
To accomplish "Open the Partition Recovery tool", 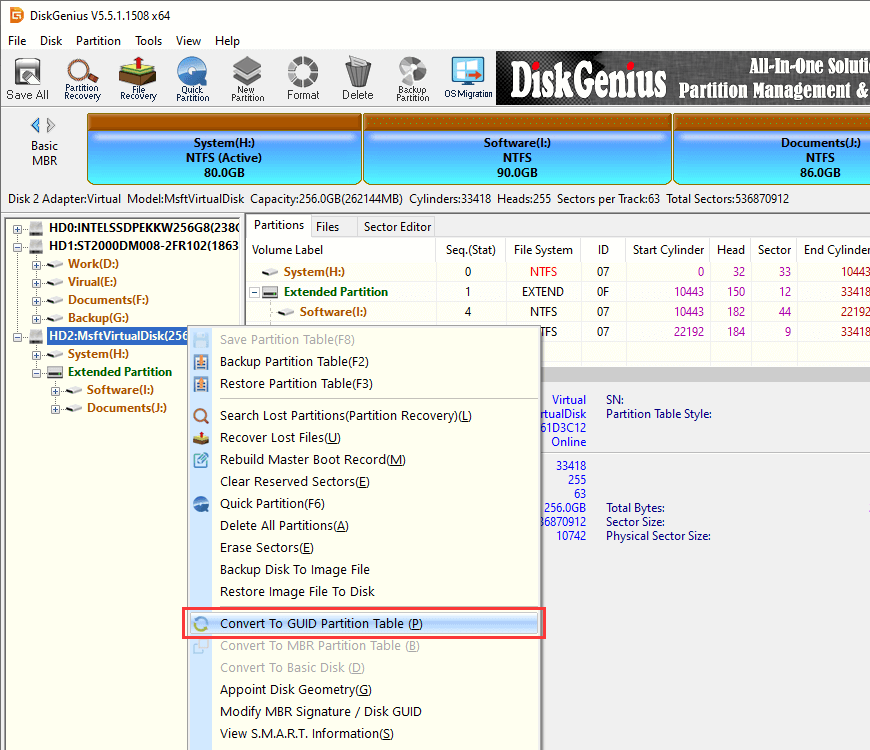I will pos(82,78).
